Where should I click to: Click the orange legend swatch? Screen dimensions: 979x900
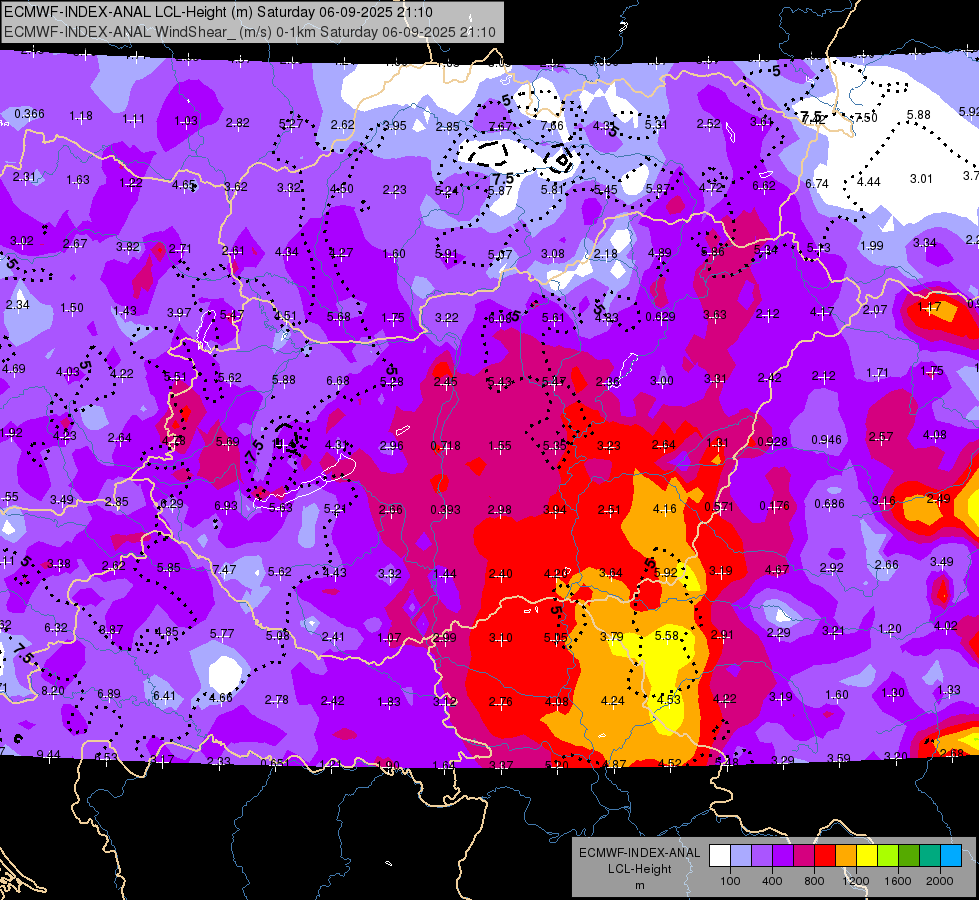tap(846, 855)
